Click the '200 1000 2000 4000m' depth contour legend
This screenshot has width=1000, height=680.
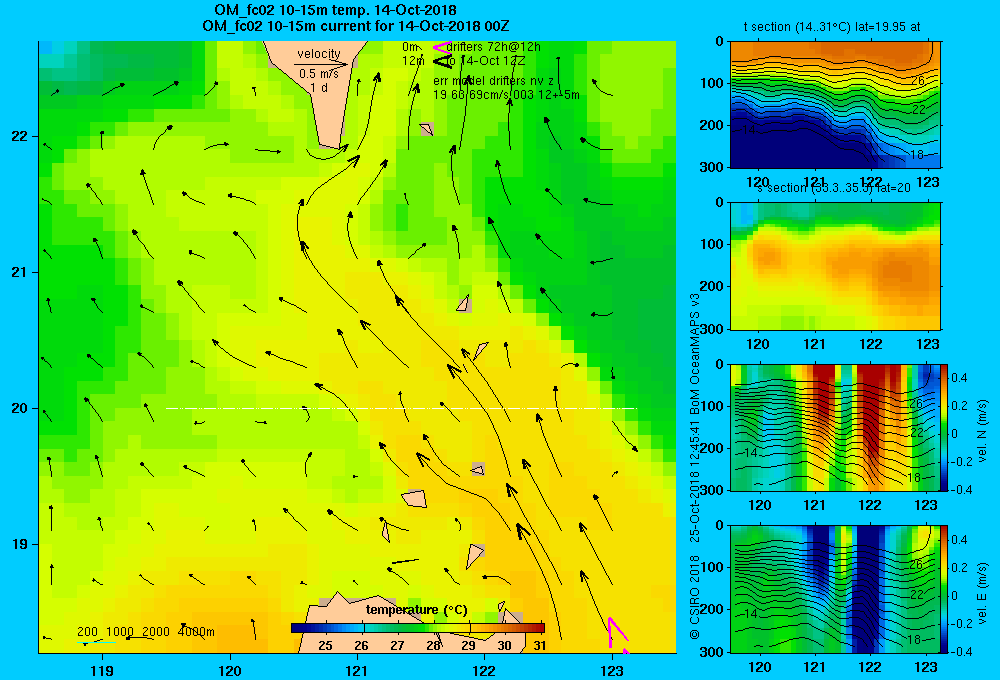click(x=145, y=632)
